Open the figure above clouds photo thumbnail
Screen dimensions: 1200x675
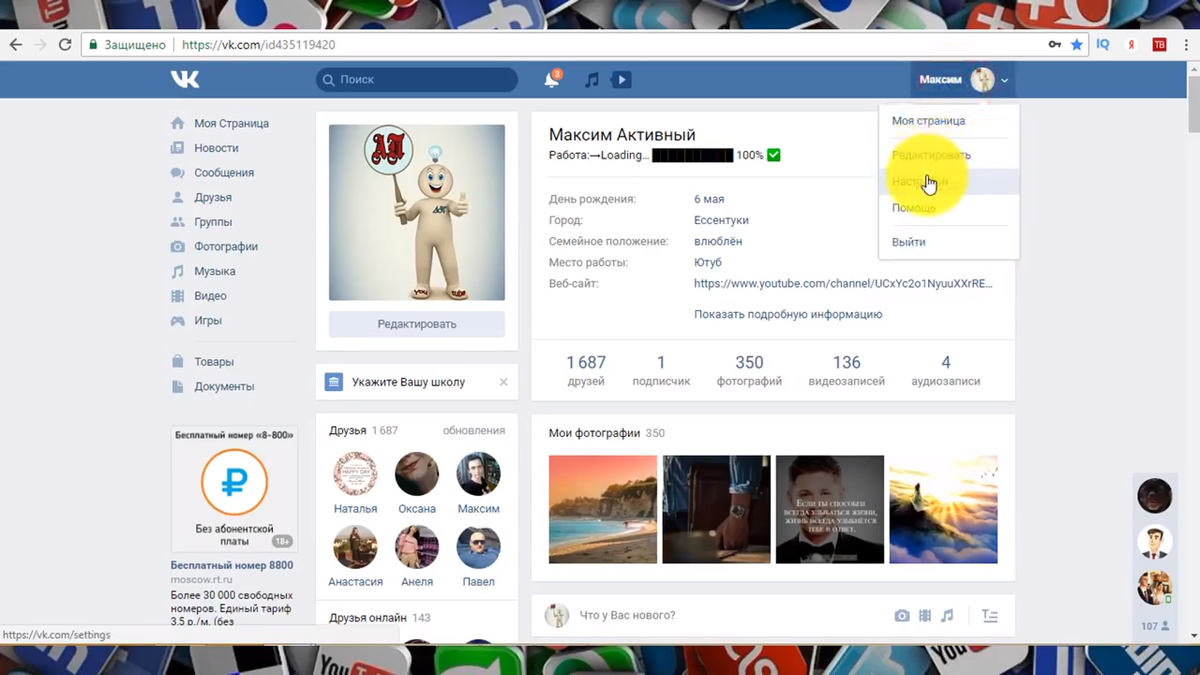click(943, 510)
